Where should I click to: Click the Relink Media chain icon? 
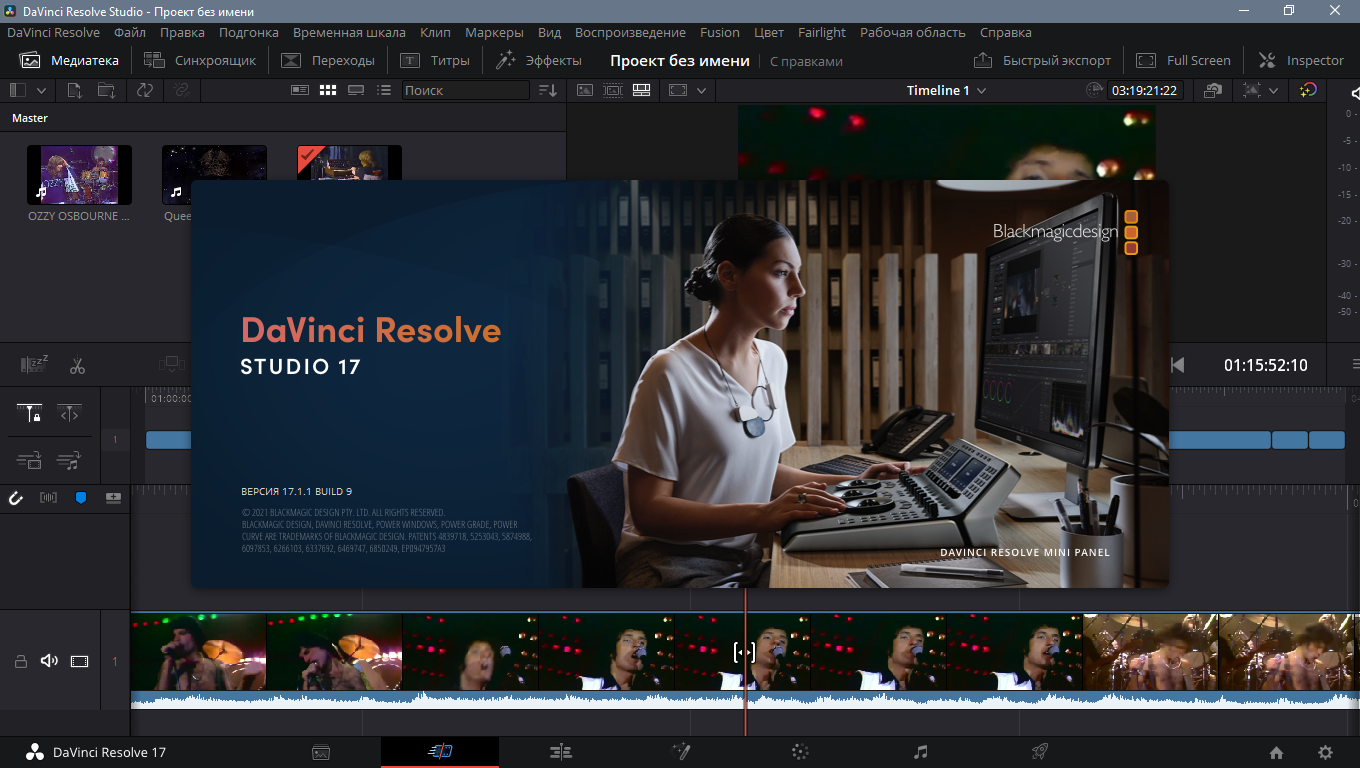click(181, 90)
